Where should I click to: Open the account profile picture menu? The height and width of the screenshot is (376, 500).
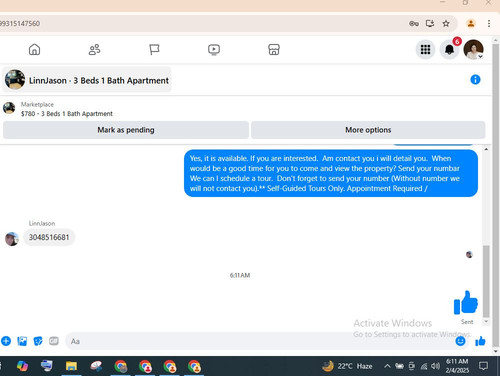point(474,49)
